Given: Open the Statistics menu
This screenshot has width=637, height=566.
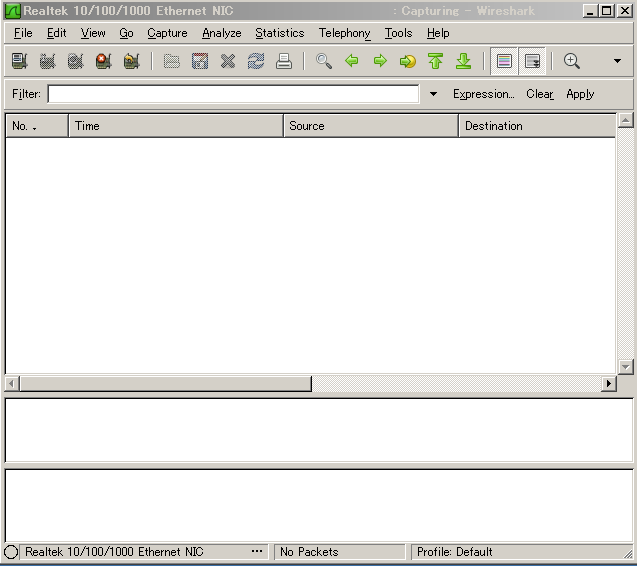Looking at the screenshot, I should tap(280, 33).
